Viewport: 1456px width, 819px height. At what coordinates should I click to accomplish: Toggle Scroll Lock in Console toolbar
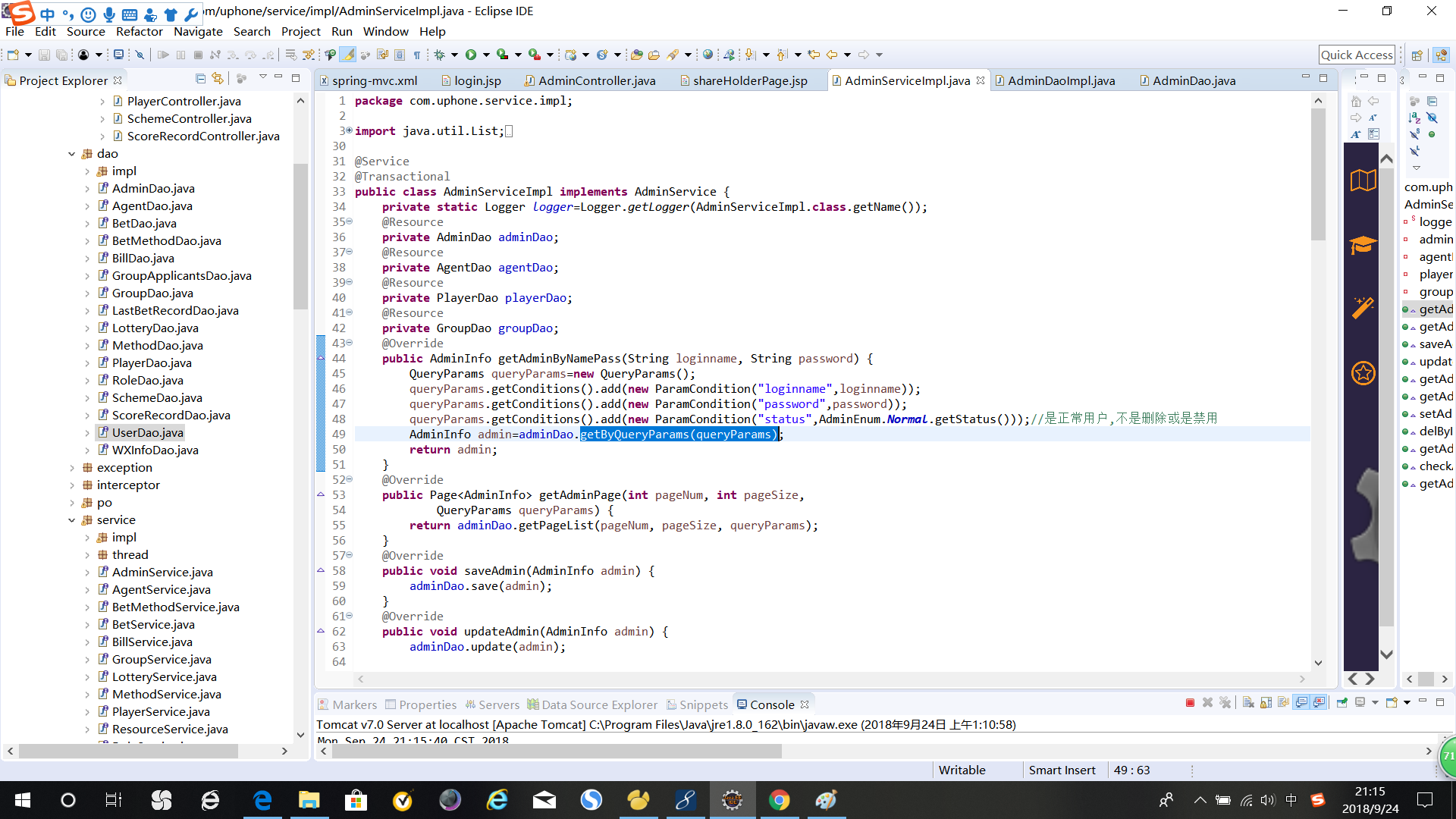tap(1266, 703)
